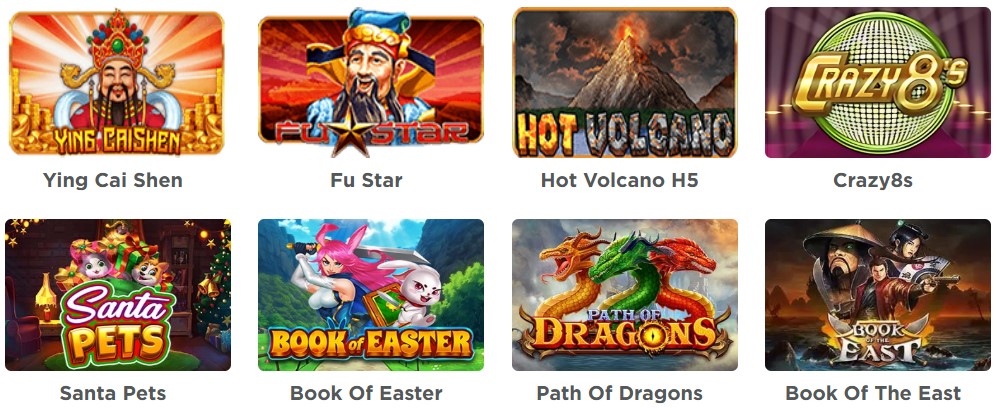997x408 pixels.
Task: Open the "Hot Volcano H5" title link
Action: (x=619, y=180)
